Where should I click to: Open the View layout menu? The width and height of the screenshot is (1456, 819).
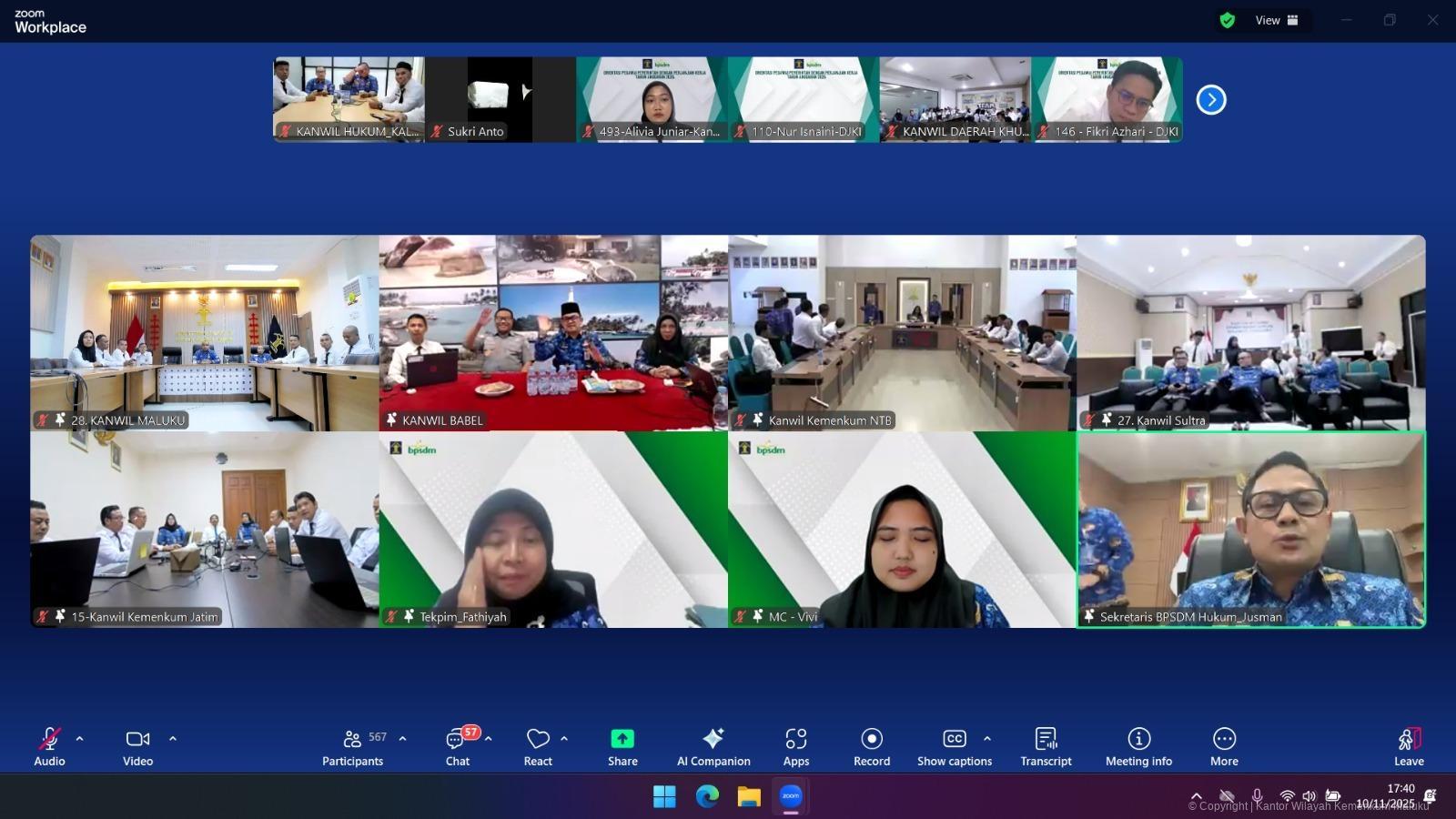click(x=1276, y=20)
